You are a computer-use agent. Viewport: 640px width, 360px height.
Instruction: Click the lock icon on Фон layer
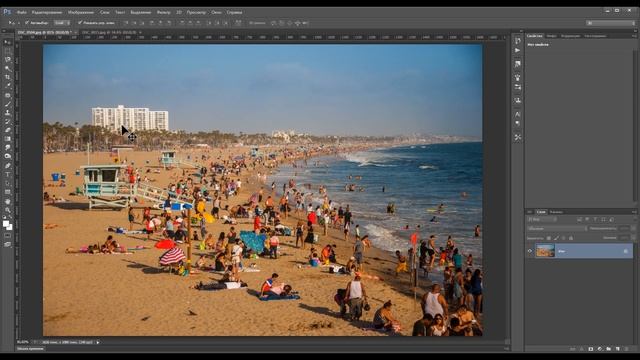click(626, 251)
